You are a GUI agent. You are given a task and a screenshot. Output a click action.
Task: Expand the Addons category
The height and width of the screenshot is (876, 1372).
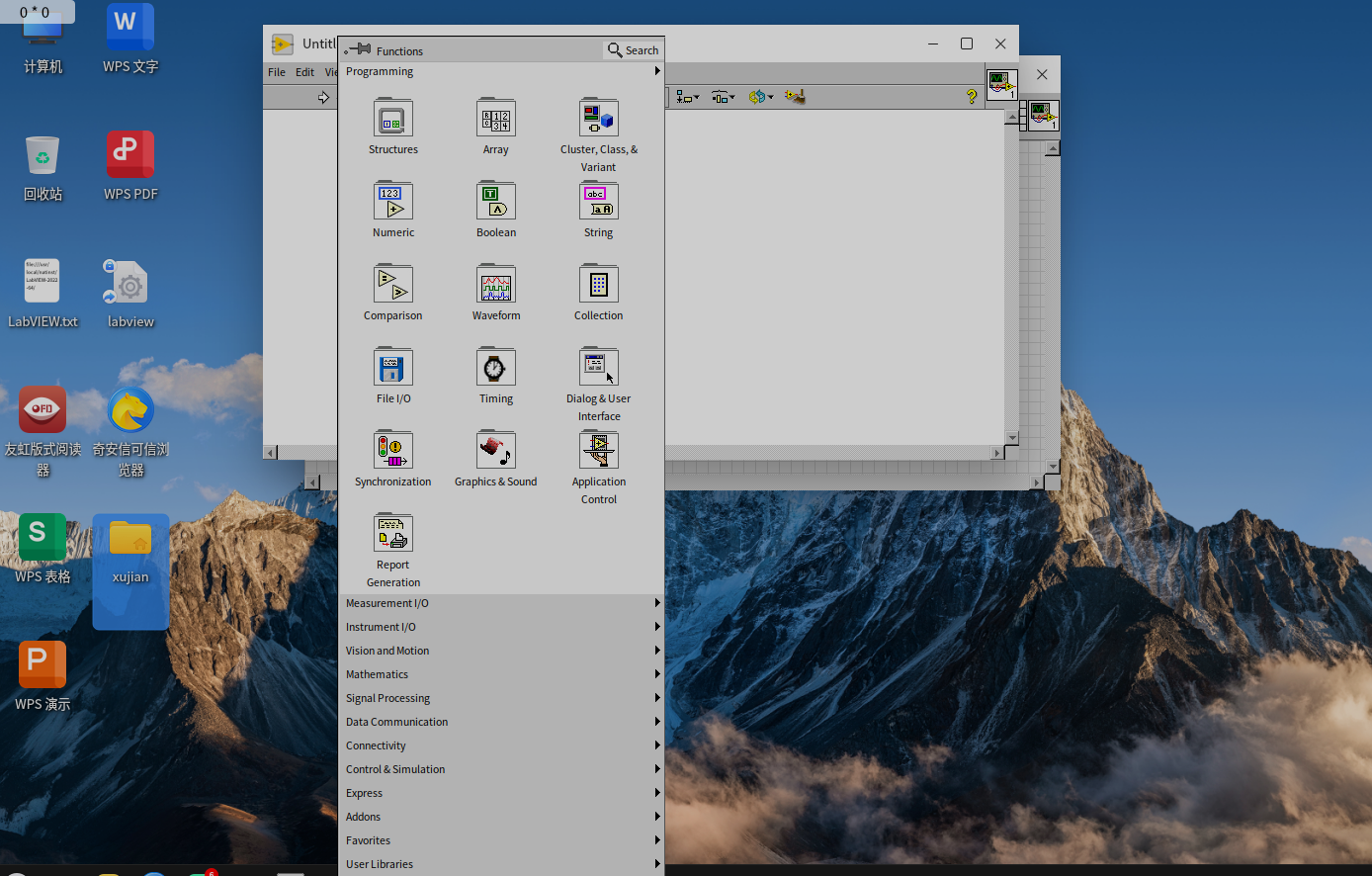click(501, 817)
